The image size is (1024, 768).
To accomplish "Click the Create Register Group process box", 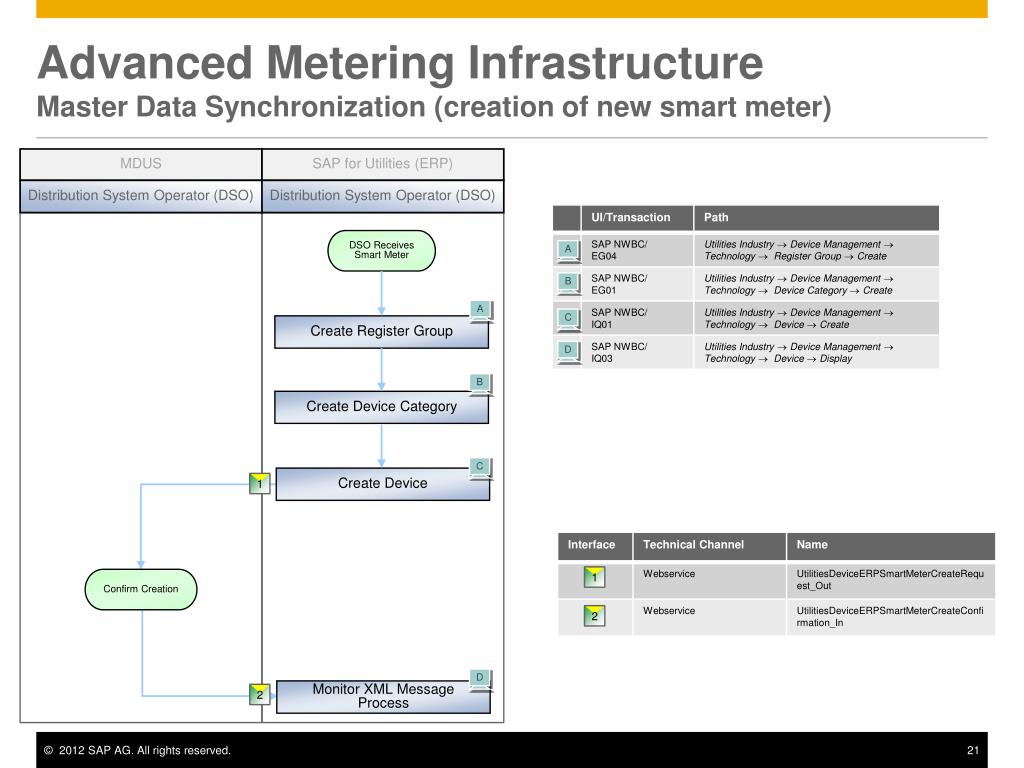I will tap(381, 332).
